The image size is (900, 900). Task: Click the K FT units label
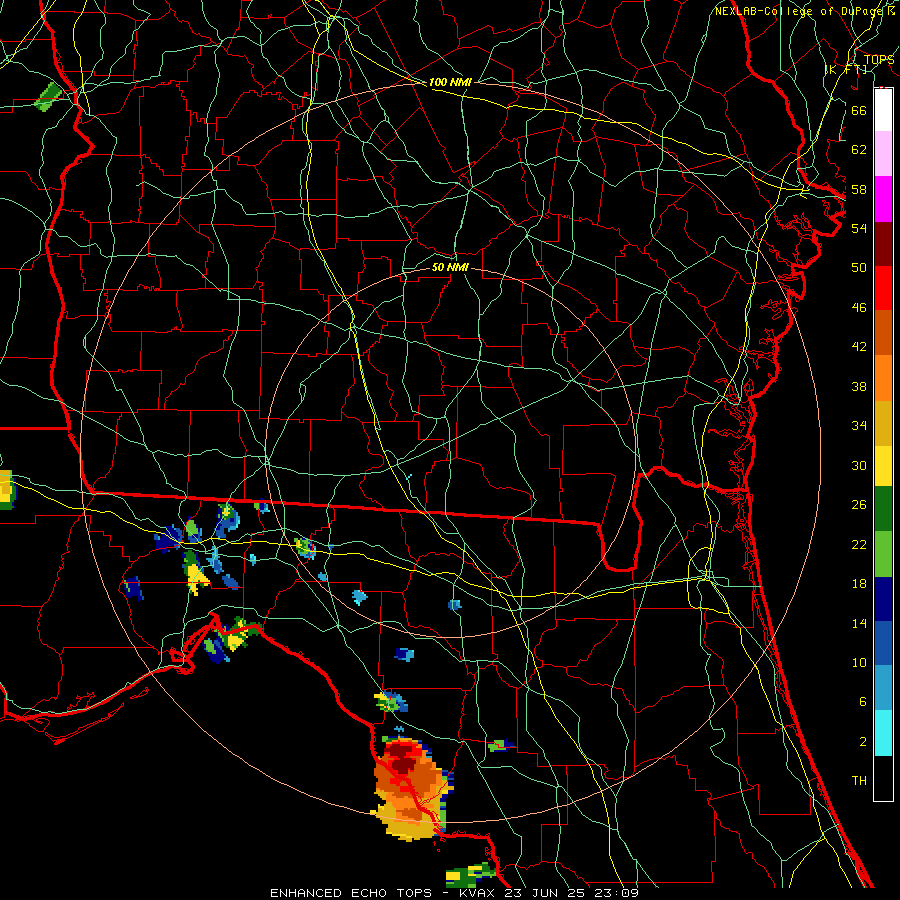845,69
